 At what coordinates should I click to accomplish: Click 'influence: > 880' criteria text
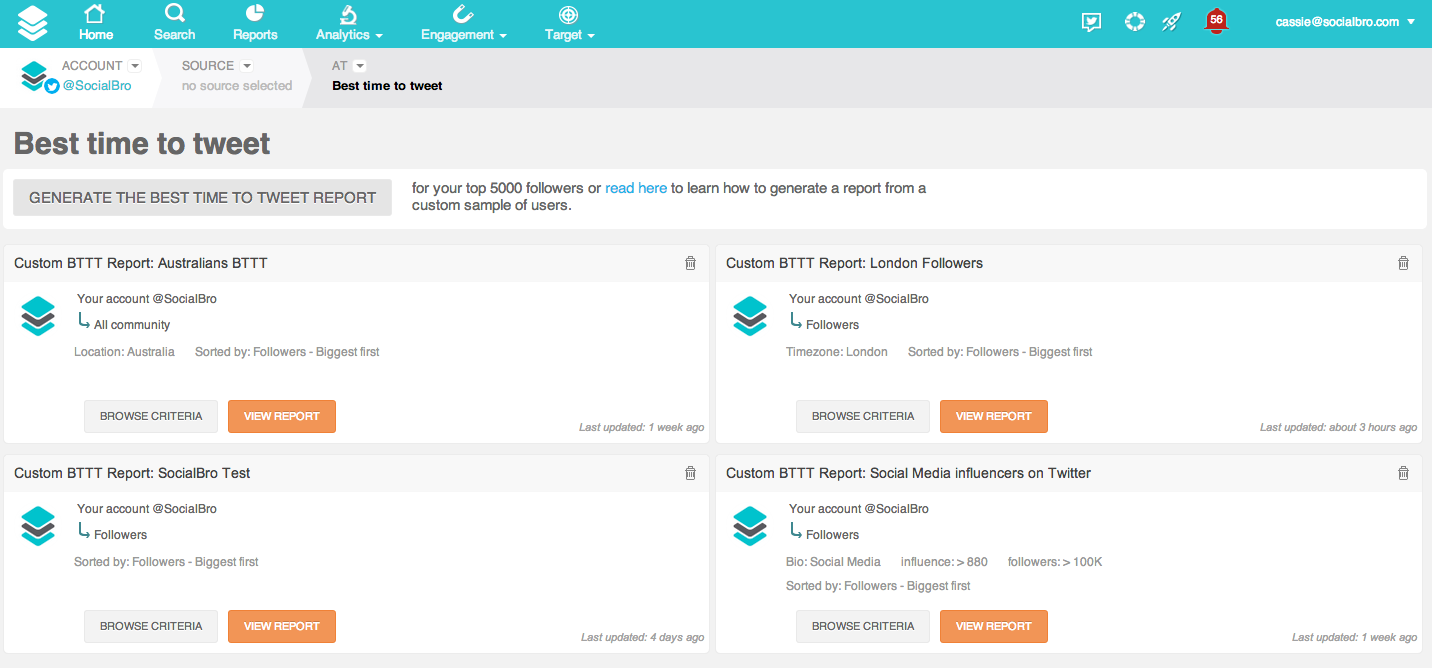pyautogui.click(x=944, y=562)
